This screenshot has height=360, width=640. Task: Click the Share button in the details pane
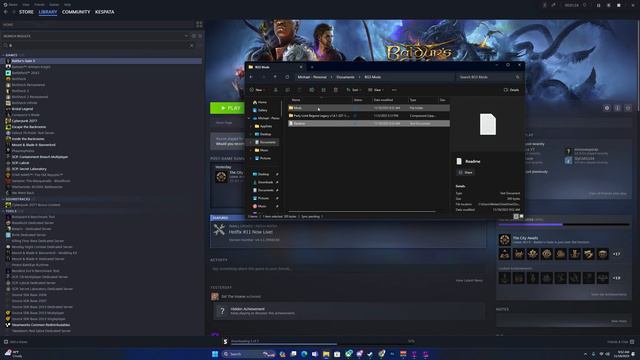coord(465,173)
